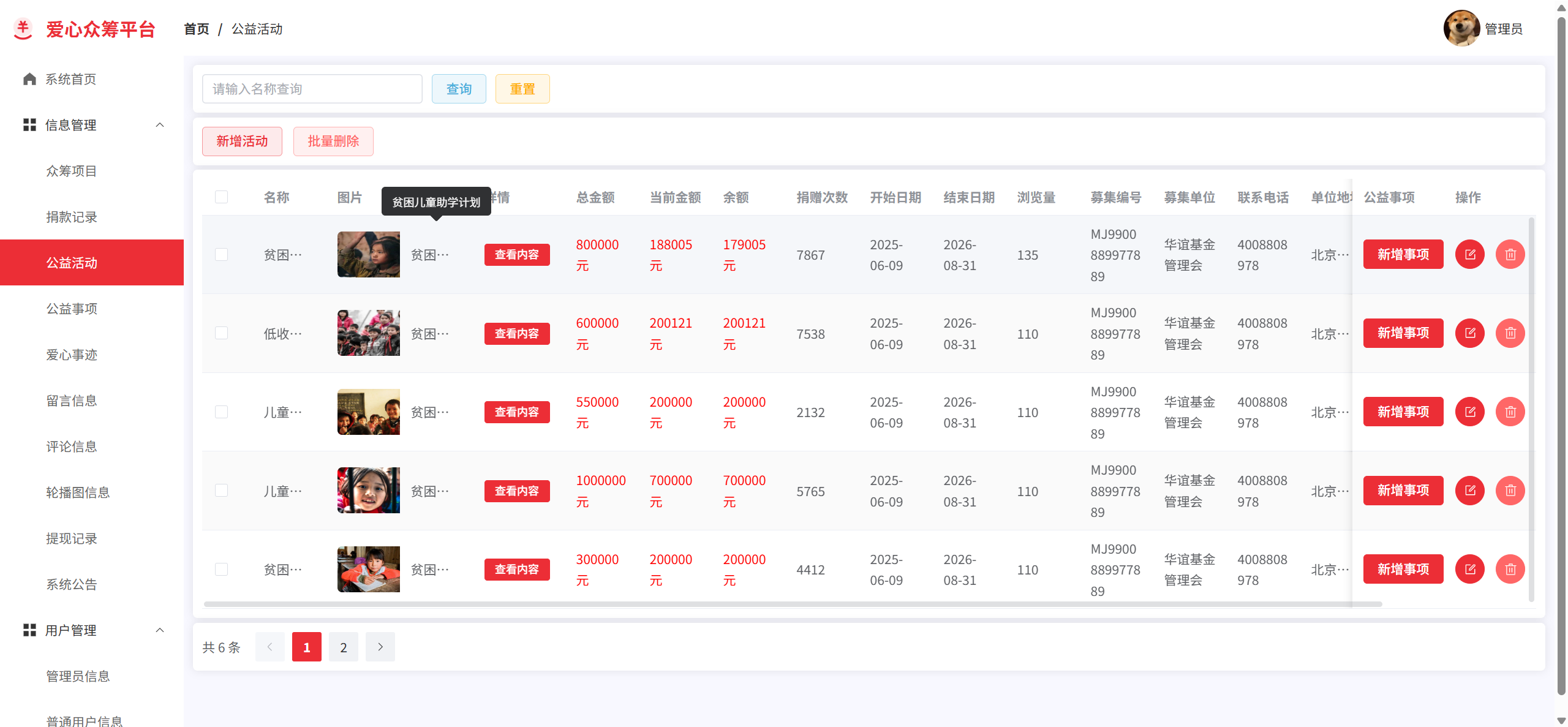The width and height of the screenshot is (1568, 727).
Task: Open 众筹项目 in the sidebar
Action: [72, 171]
